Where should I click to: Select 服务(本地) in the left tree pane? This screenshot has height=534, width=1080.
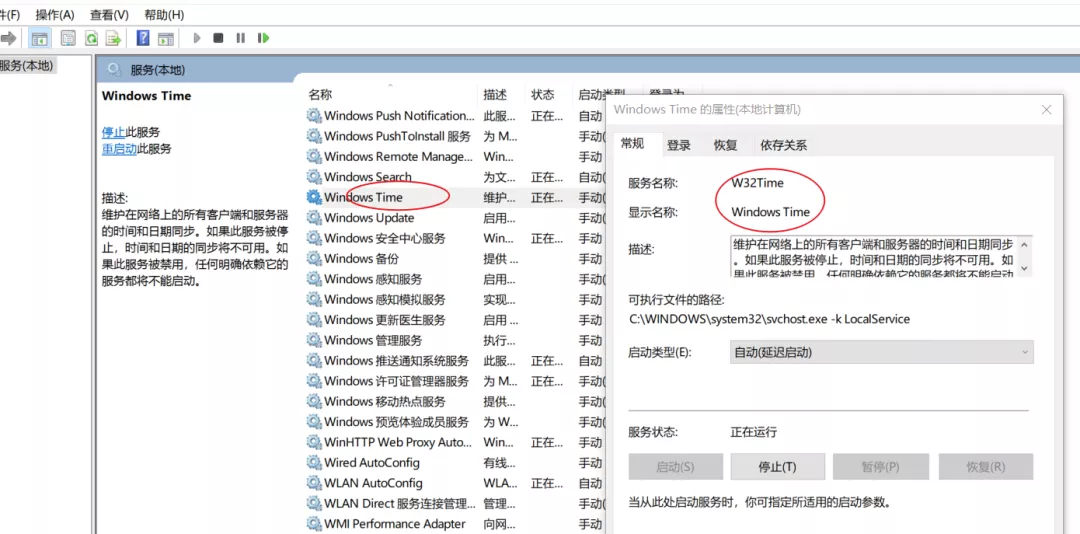(27, 65)
